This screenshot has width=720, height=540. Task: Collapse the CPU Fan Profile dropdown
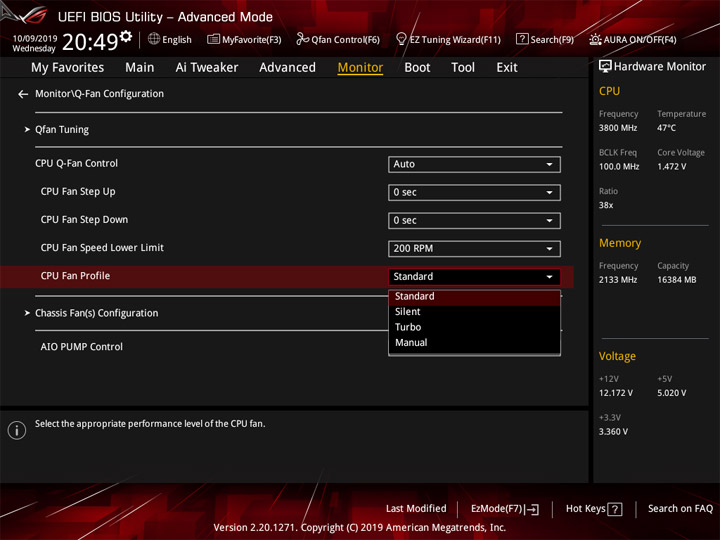coord(474,276)
